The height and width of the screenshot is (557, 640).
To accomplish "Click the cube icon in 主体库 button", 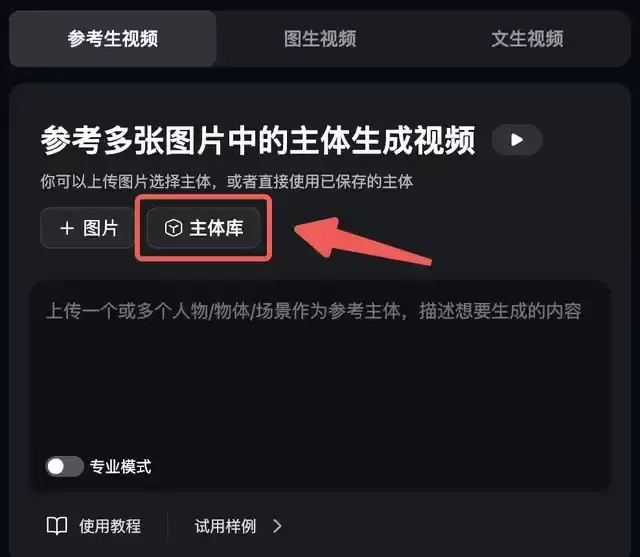I will [x=173, y=228].
